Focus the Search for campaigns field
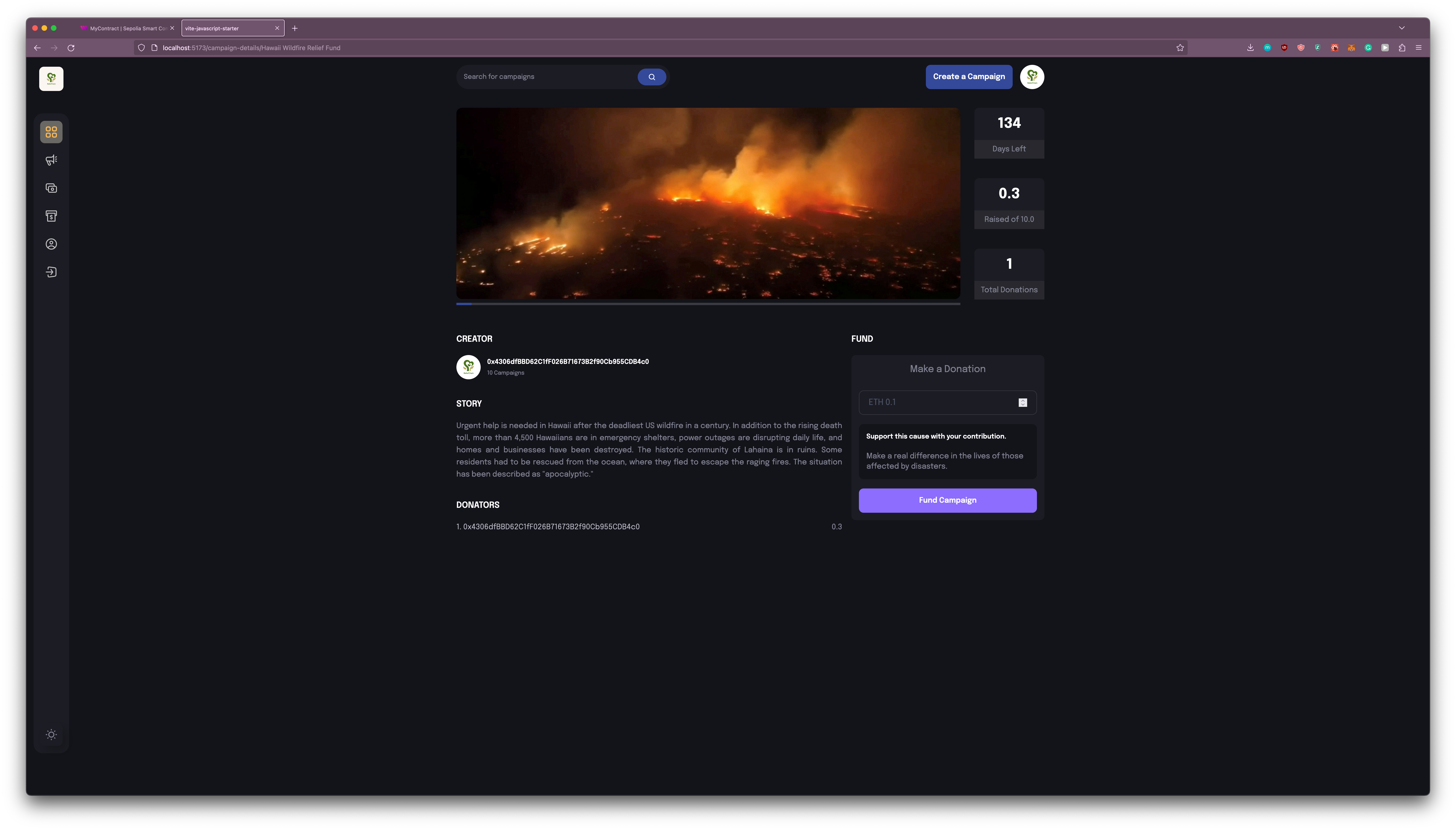Viewport: 1456px width, 830px height. (547, 76)
